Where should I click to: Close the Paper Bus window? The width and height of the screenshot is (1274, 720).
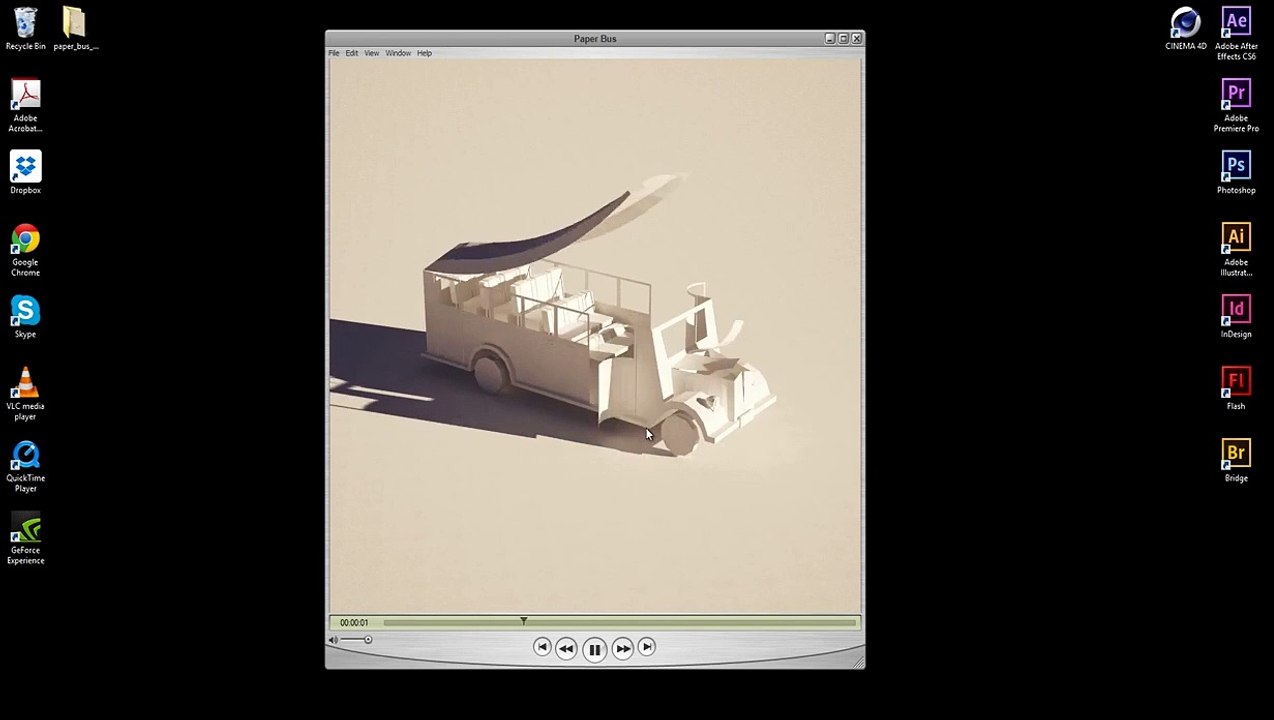point(857,38)
